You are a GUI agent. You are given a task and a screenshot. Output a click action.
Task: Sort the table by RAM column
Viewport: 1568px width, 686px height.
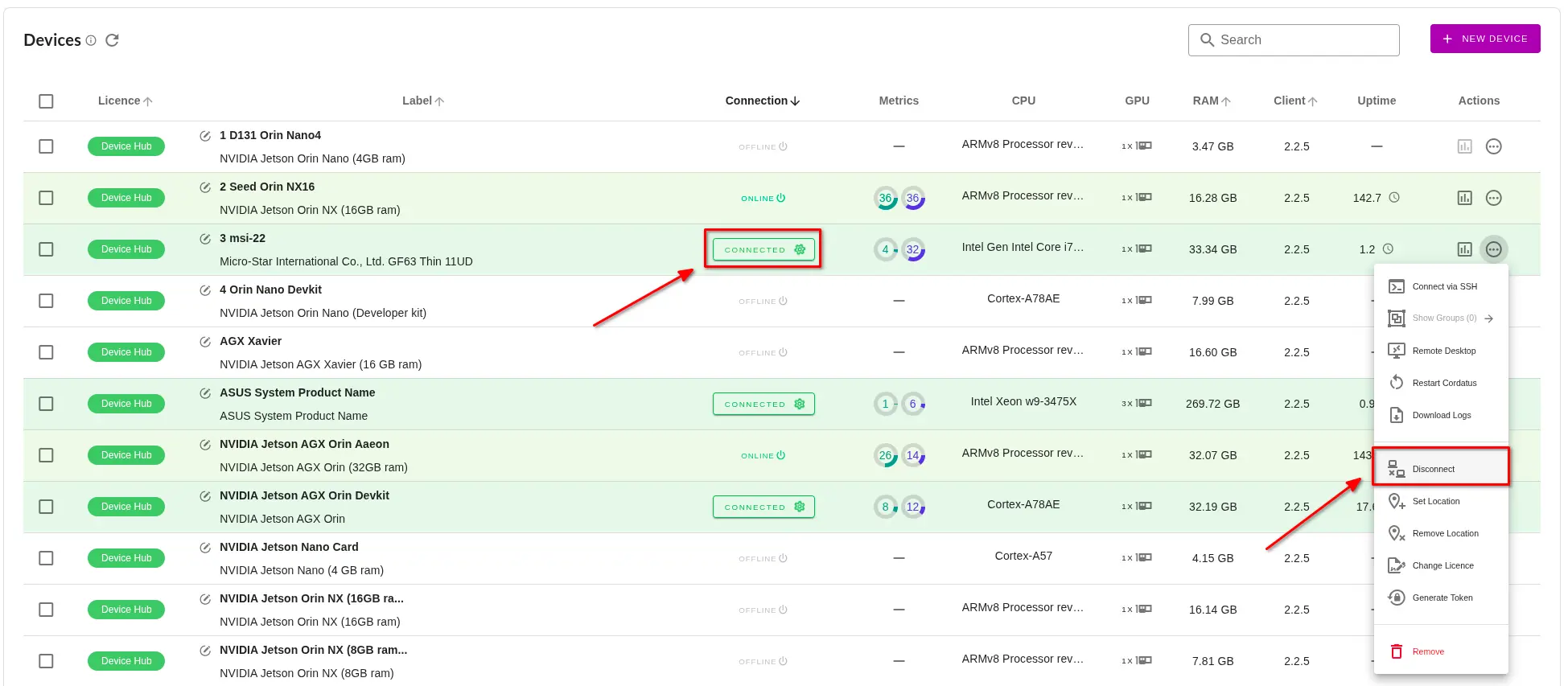click(x=1211, y=101)
